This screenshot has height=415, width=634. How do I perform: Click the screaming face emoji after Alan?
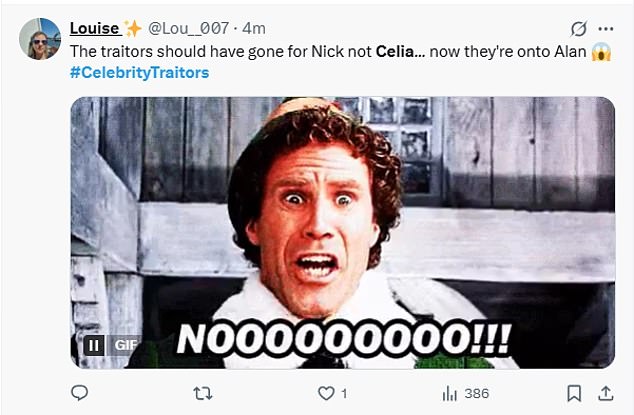(x=600, y=51)
